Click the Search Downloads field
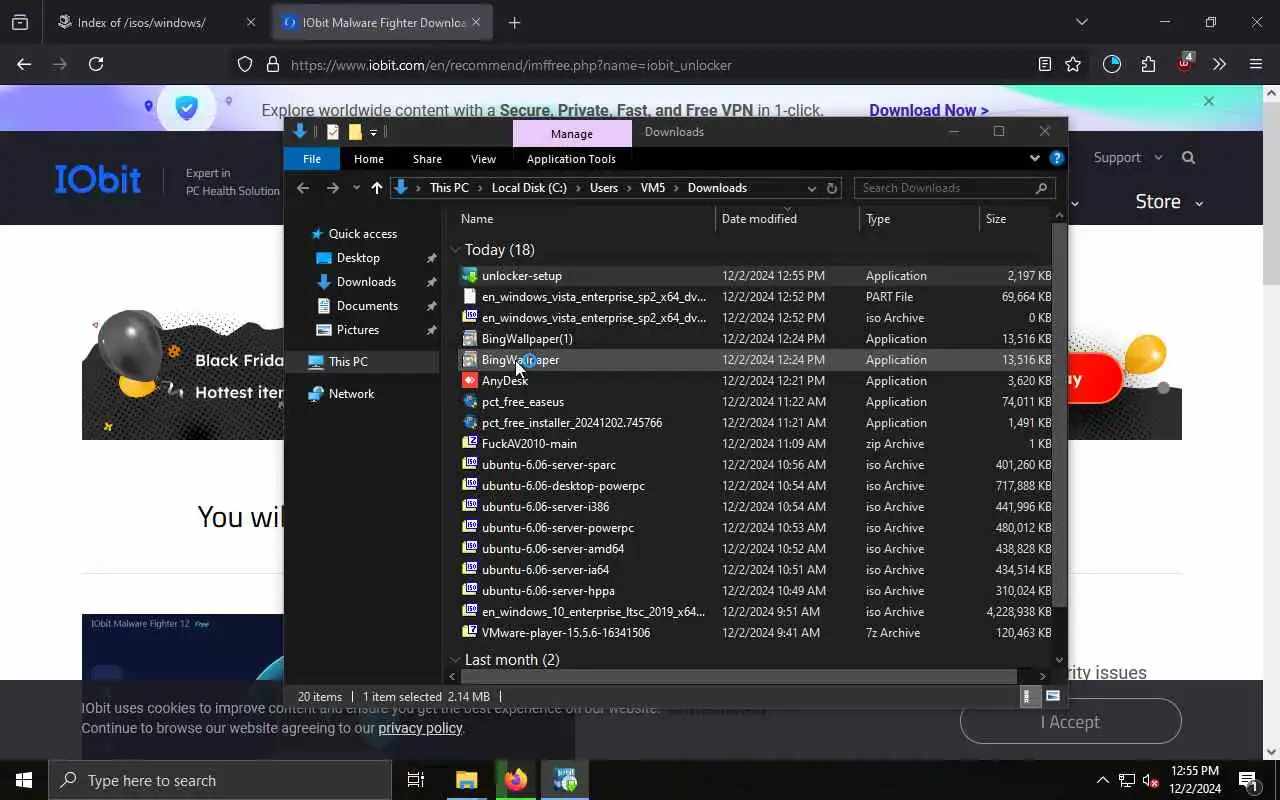Image resolution: width=1280 pixels, height=800 pixels. tap(954, 188)
